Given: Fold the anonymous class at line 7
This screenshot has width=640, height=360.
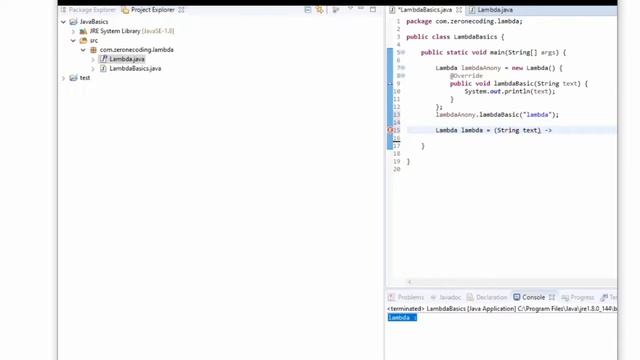Looking at the screenshot, I should pos(403,68).
